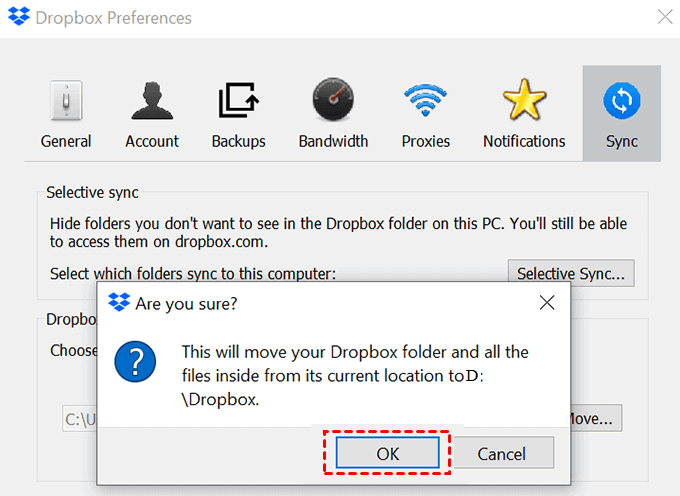Click Dropbox logo in Preferences title bar
This screenshot has width=680, height=496.
(x=19, y=18)
